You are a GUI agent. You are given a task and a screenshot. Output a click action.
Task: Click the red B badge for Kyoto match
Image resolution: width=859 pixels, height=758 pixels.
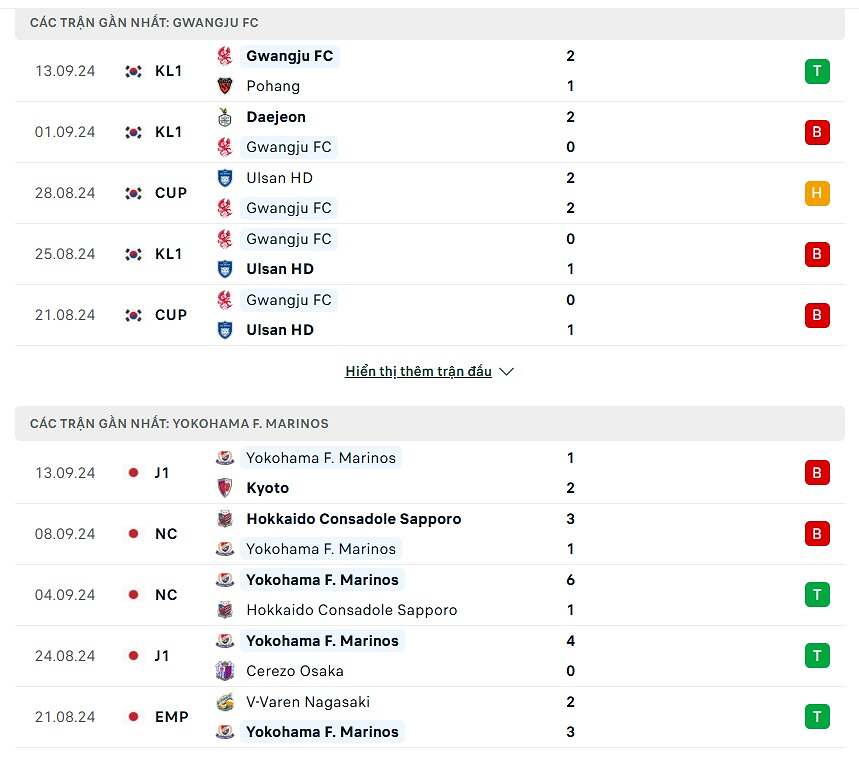click(x=817, y=473)
